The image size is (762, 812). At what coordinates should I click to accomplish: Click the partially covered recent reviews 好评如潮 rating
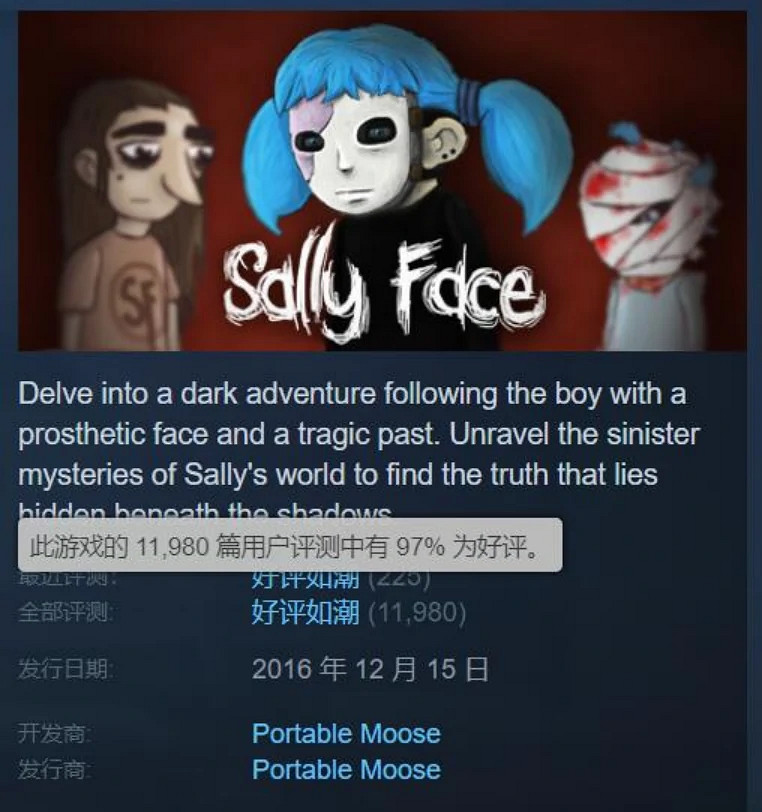coord(305,581)
